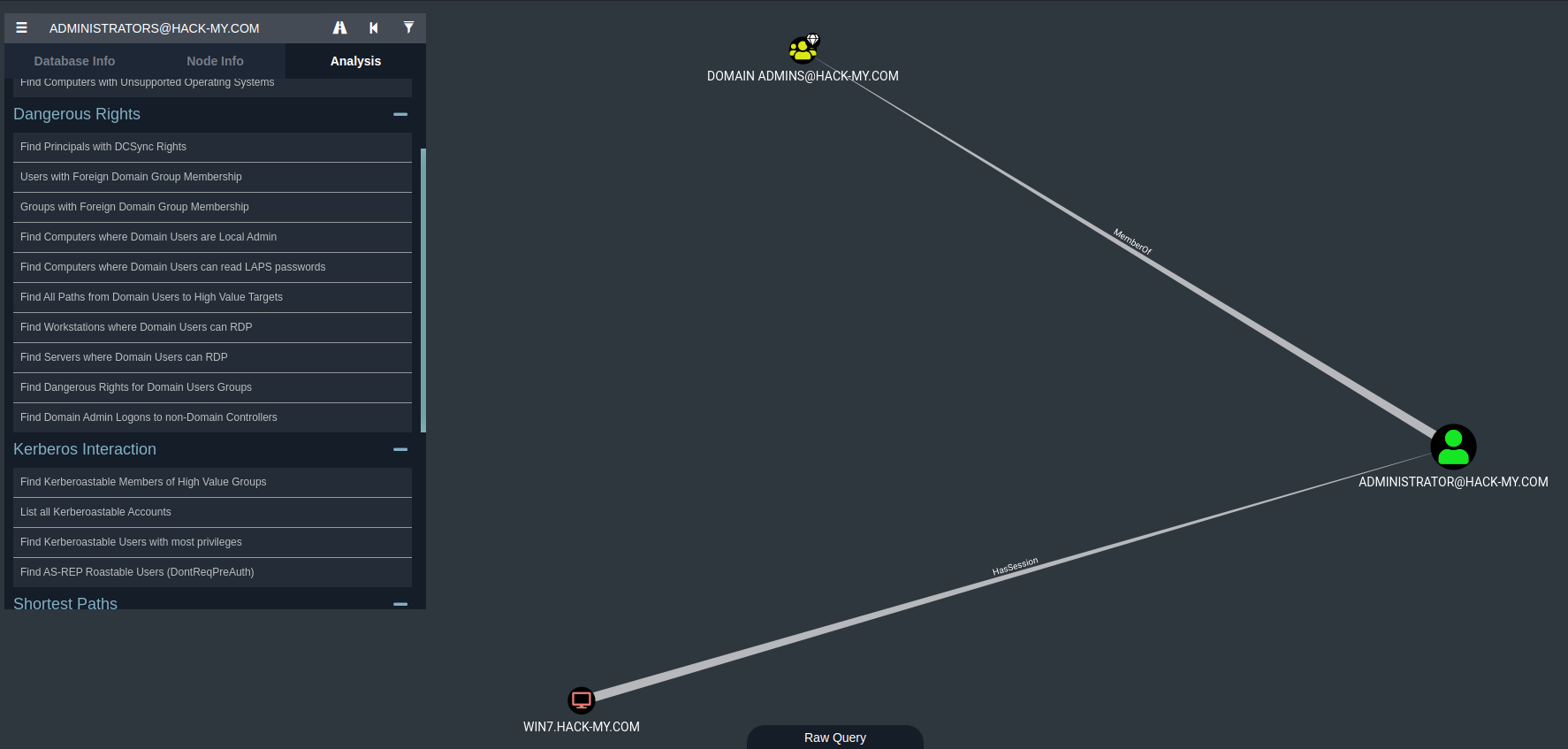Run Find All Paths to High Value Targets
Screen dimensions: 1568x749
(212, 297)
